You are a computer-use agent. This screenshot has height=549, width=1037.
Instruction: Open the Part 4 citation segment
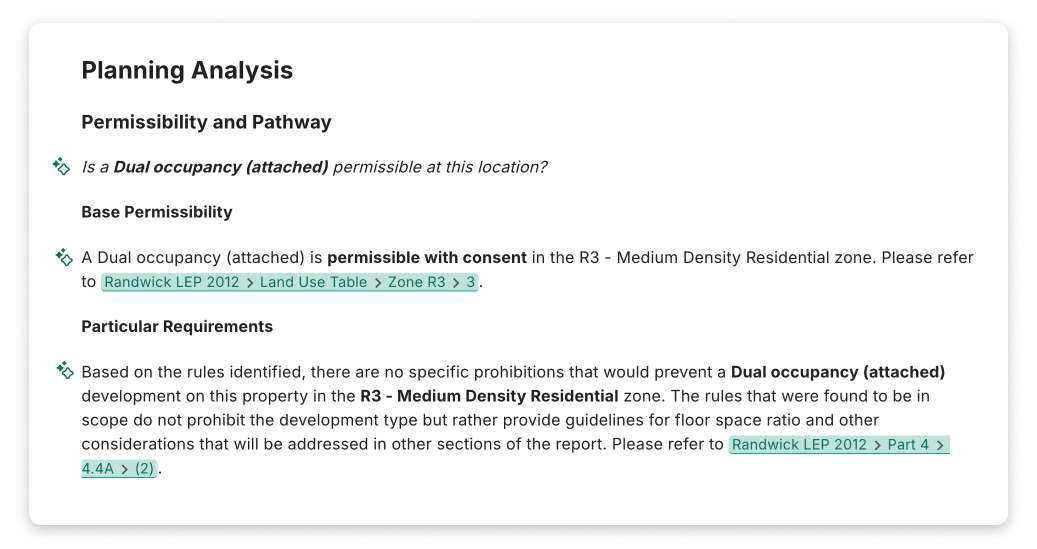[x=908, y=444]
